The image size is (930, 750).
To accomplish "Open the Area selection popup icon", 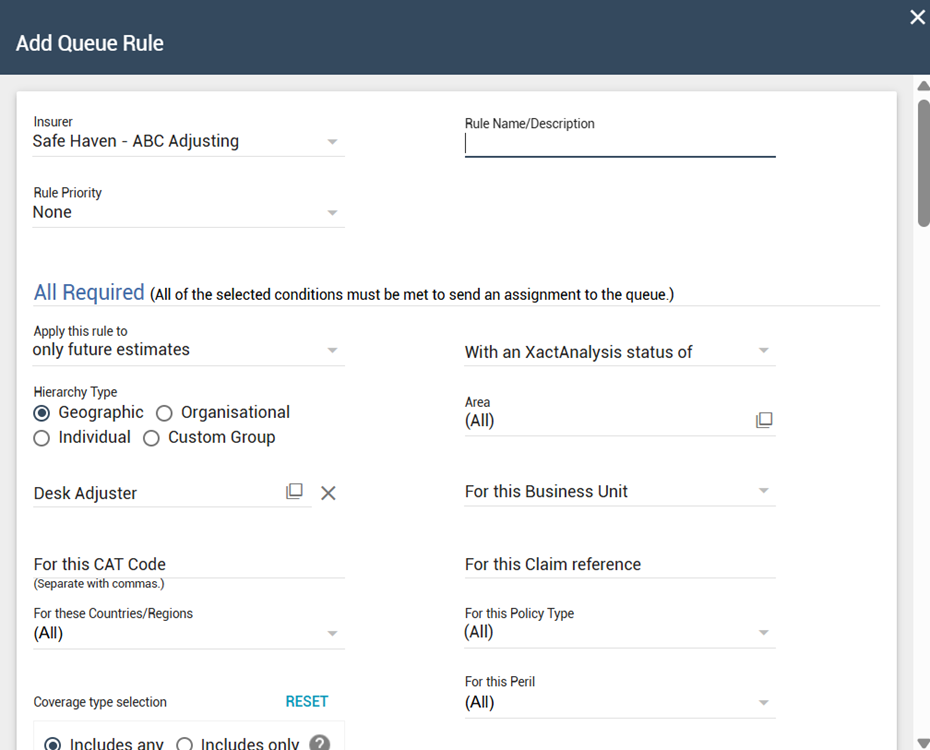I will [x=764, y=420].
